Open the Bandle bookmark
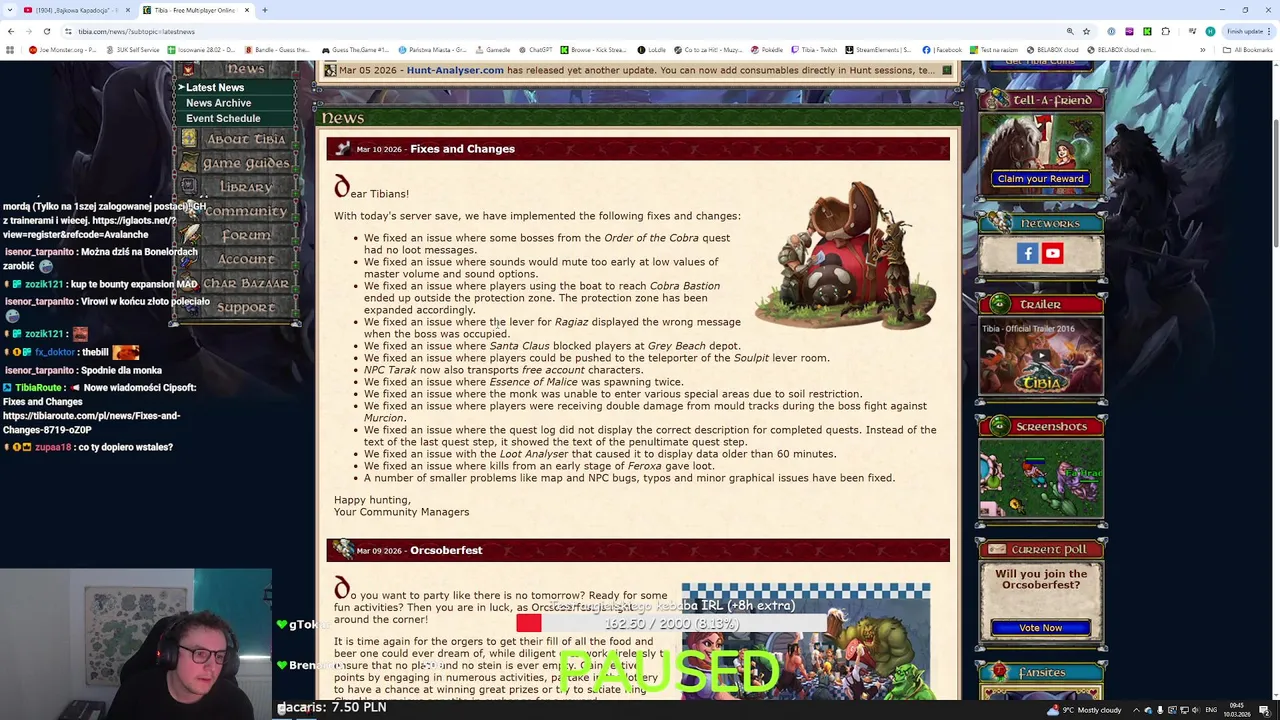The height and width of the screenshot is (720, 1280). click(x=277, y=50)
